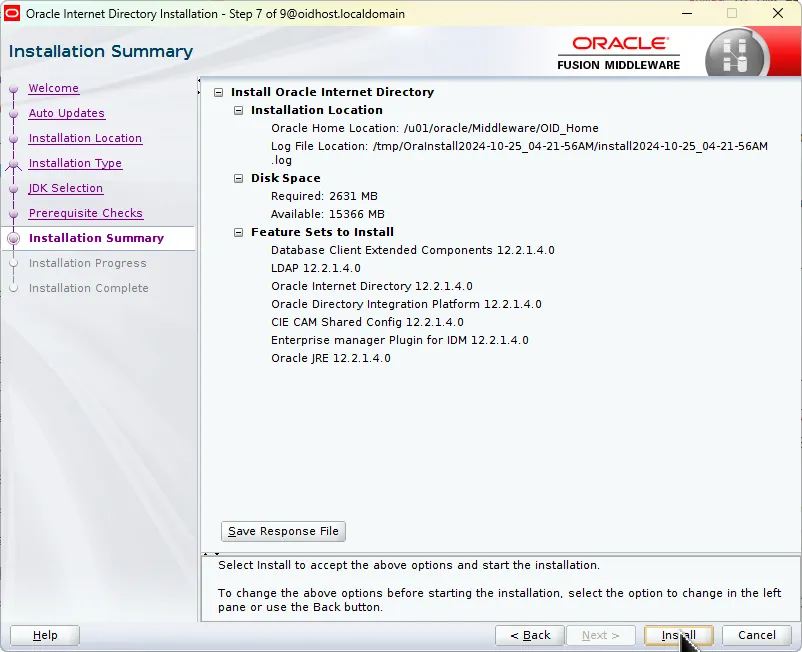Image resolution: width=802 pixels, height=652 pixels.
Task: Click the Save Response File button
Action: pos(283,531)
